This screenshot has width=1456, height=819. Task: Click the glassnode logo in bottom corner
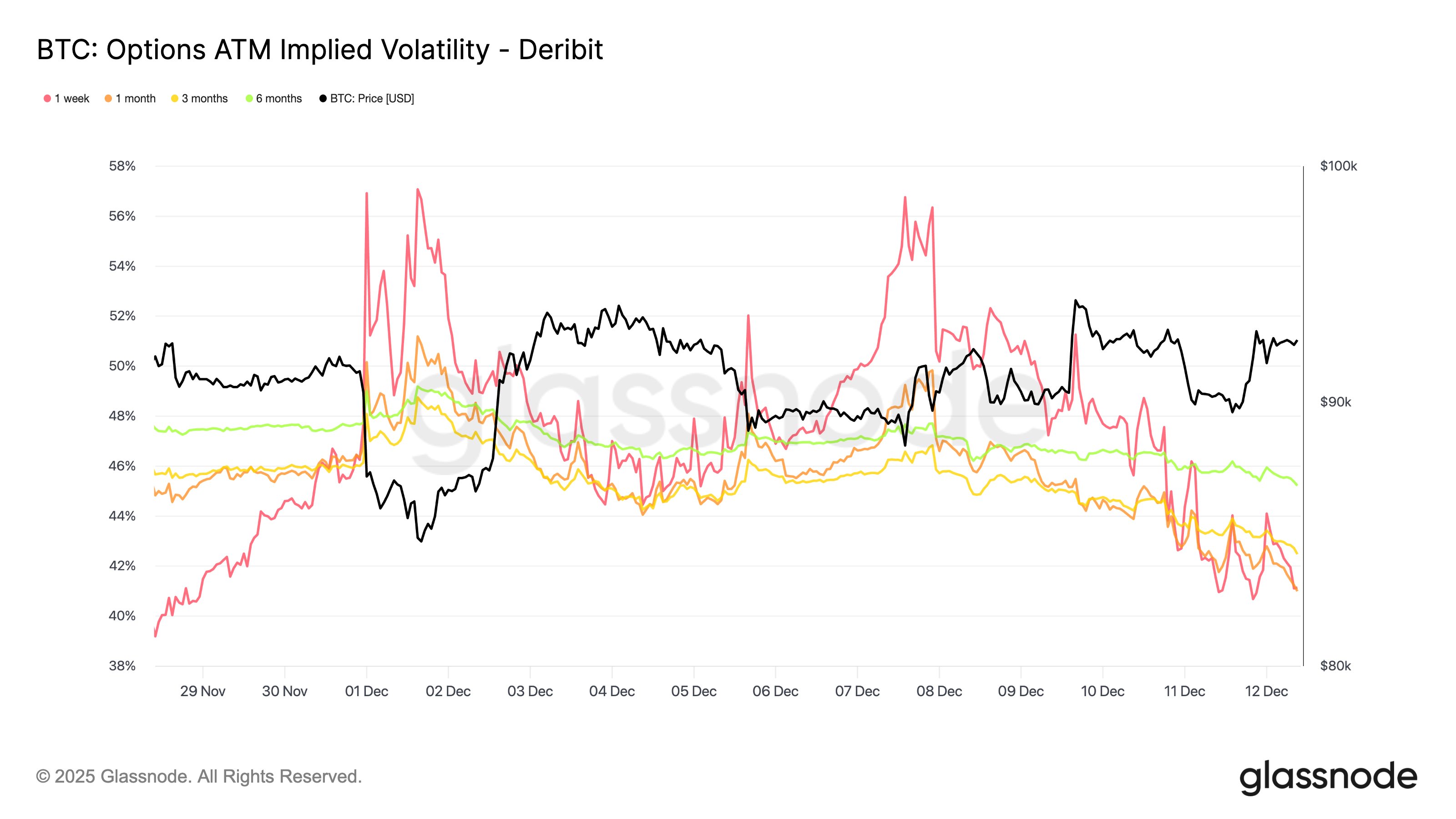click(x=1328, y=778)
